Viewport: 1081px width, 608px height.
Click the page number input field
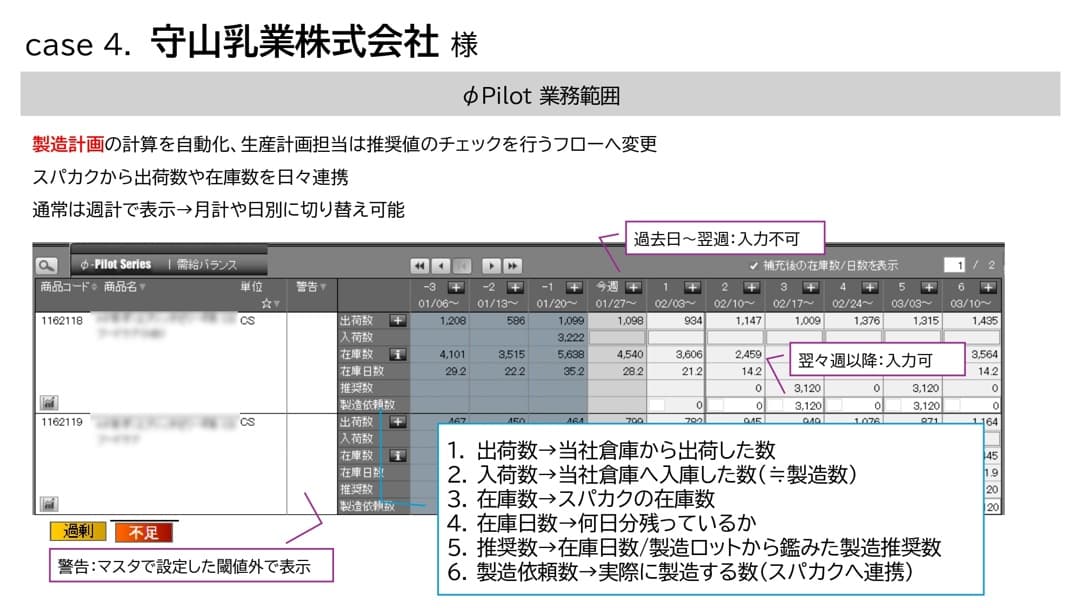click(x=958, y=265)
